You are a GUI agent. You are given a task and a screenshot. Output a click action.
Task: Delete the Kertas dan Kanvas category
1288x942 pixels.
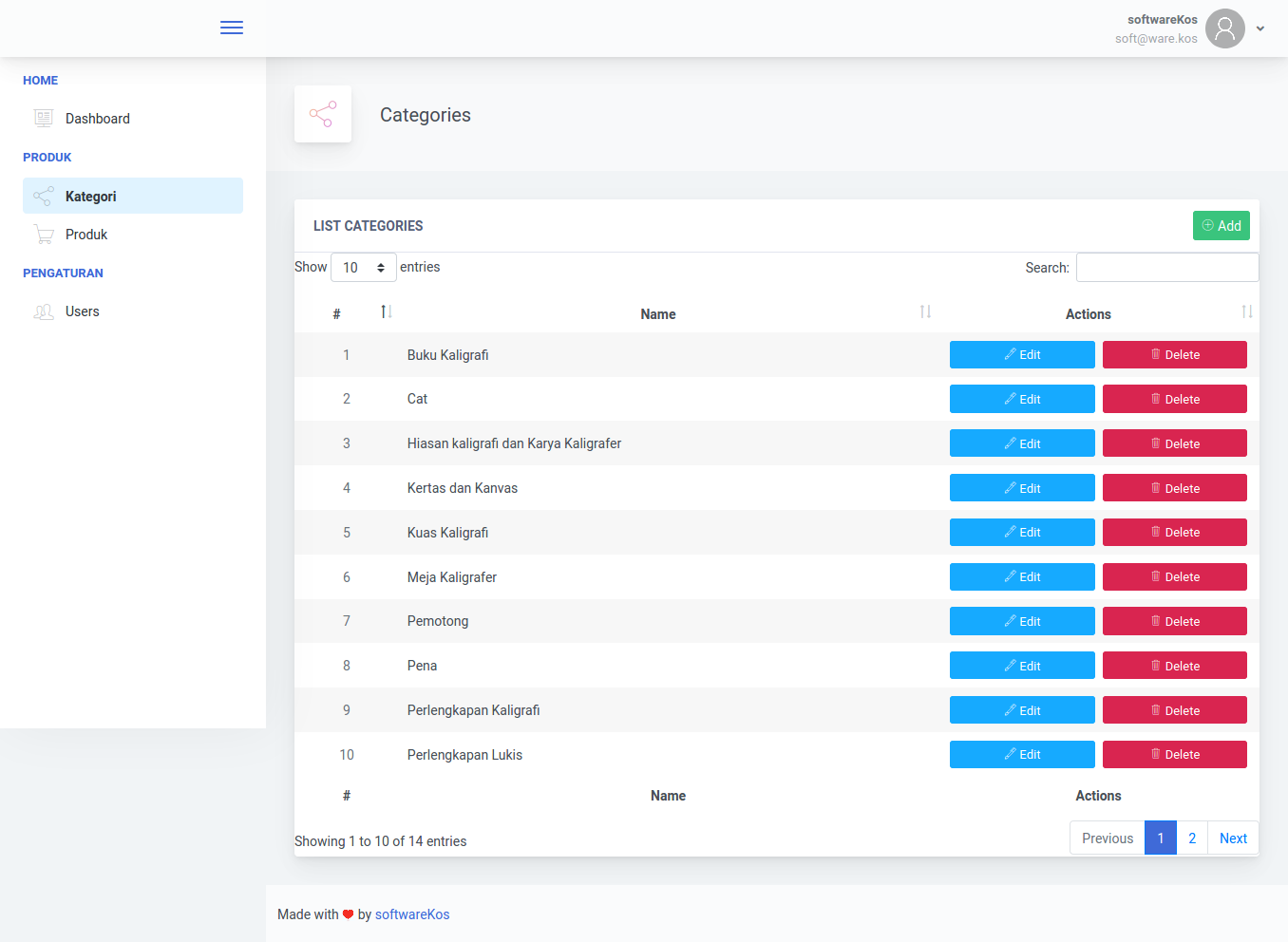click(x=1175, y=488)
